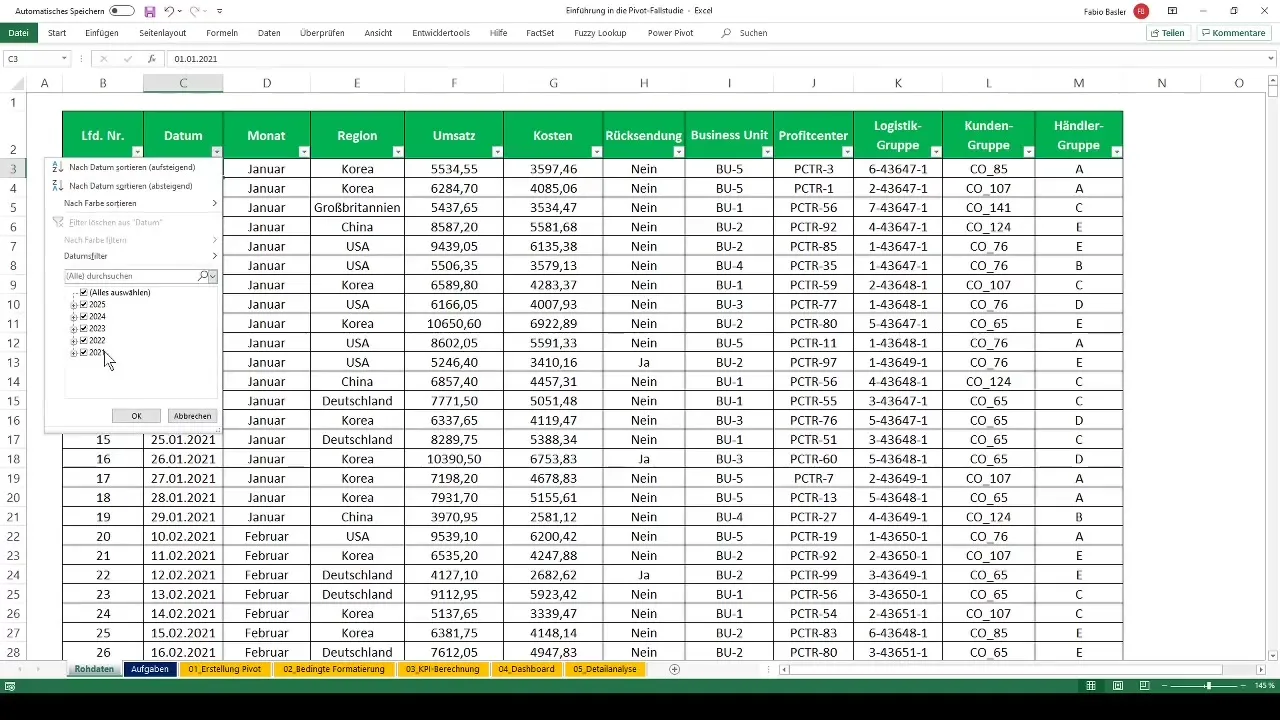Click Abbrechen in the filter menu
The image size is (1280, 720).
192,416
